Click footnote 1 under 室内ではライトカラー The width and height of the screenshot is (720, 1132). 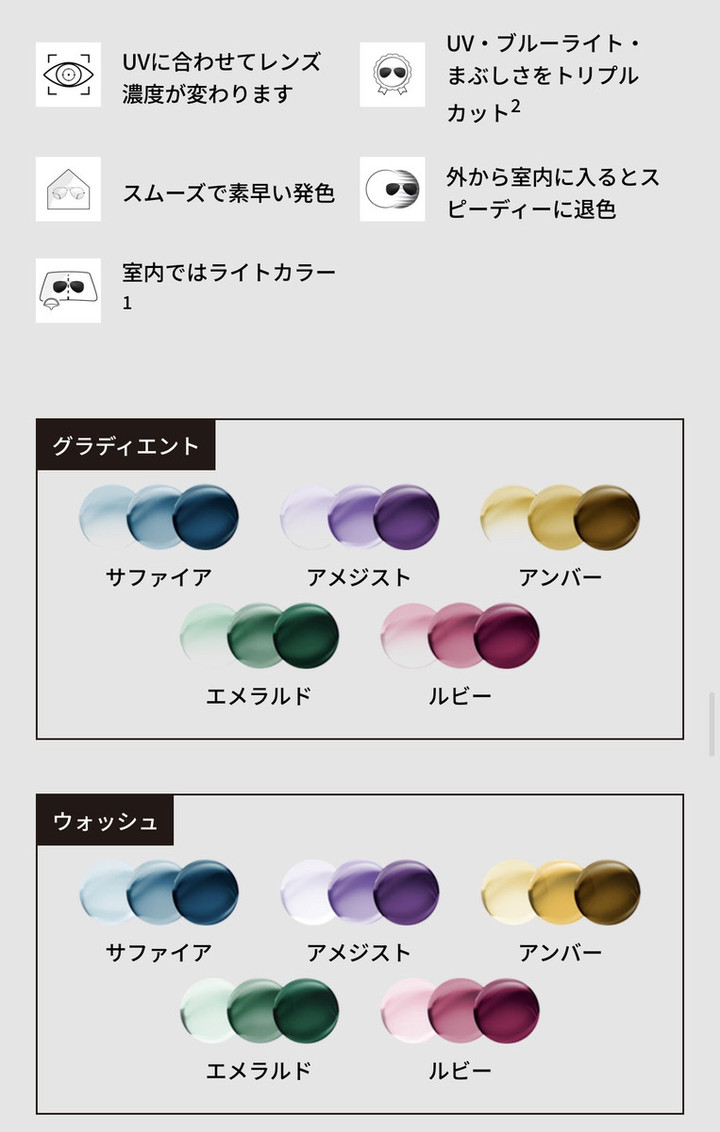point(127,303)
